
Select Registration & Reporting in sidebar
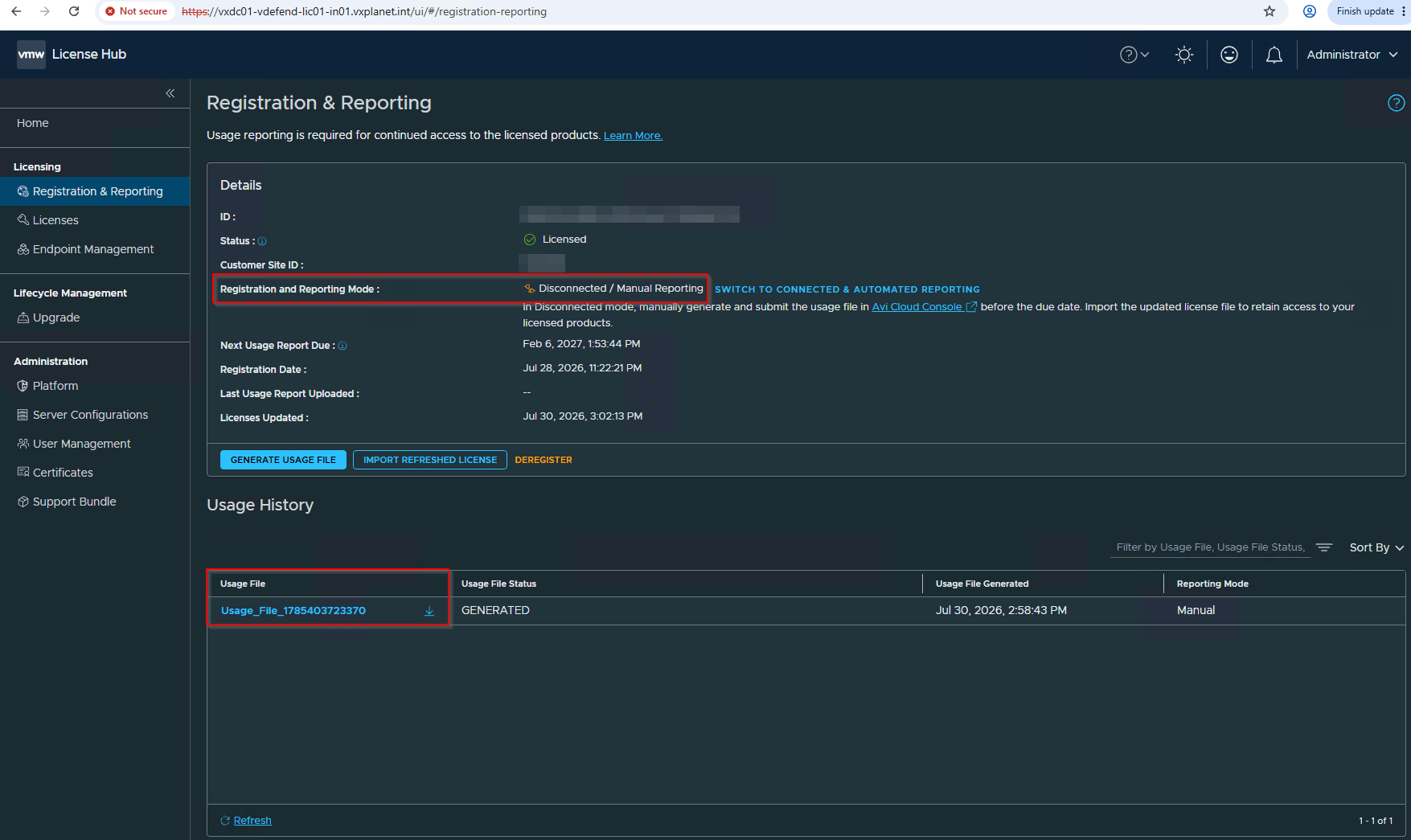[95, 191]
